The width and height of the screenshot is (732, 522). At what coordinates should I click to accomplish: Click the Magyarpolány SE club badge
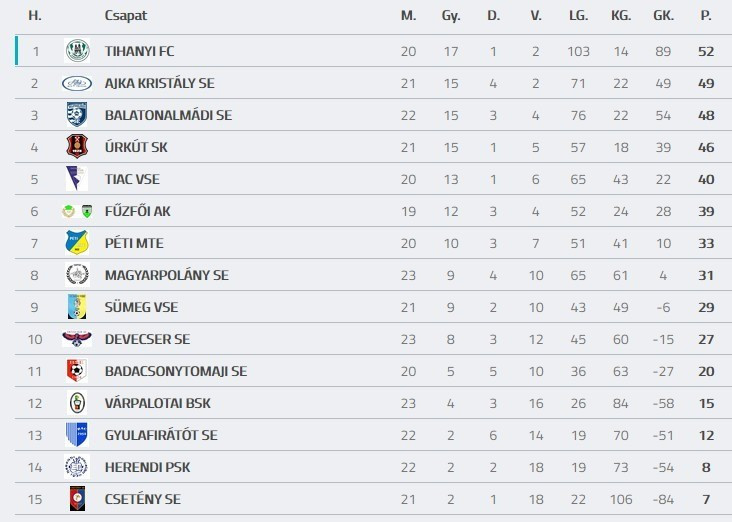click(77, 275)
